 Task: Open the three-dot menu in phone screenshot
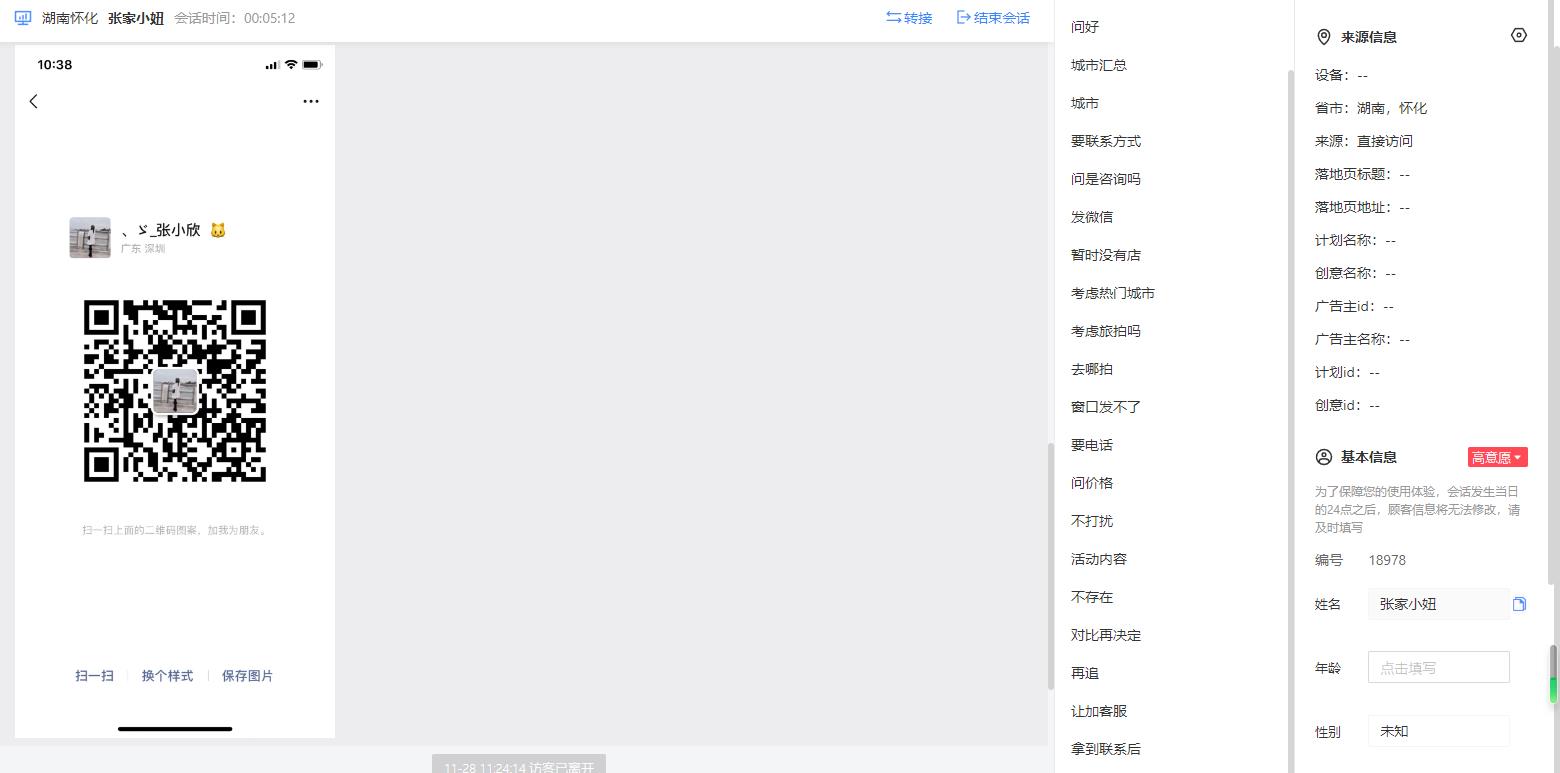coord(311,101)
